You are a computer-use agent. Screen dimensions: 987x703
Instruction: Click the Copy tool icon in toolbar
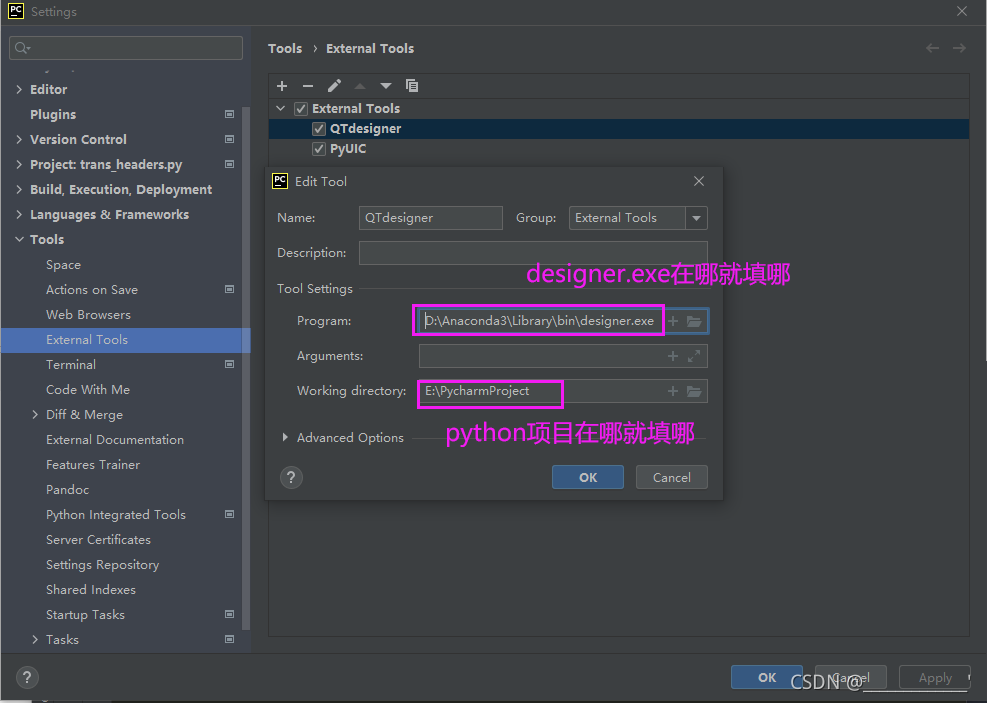coord(412,86)
